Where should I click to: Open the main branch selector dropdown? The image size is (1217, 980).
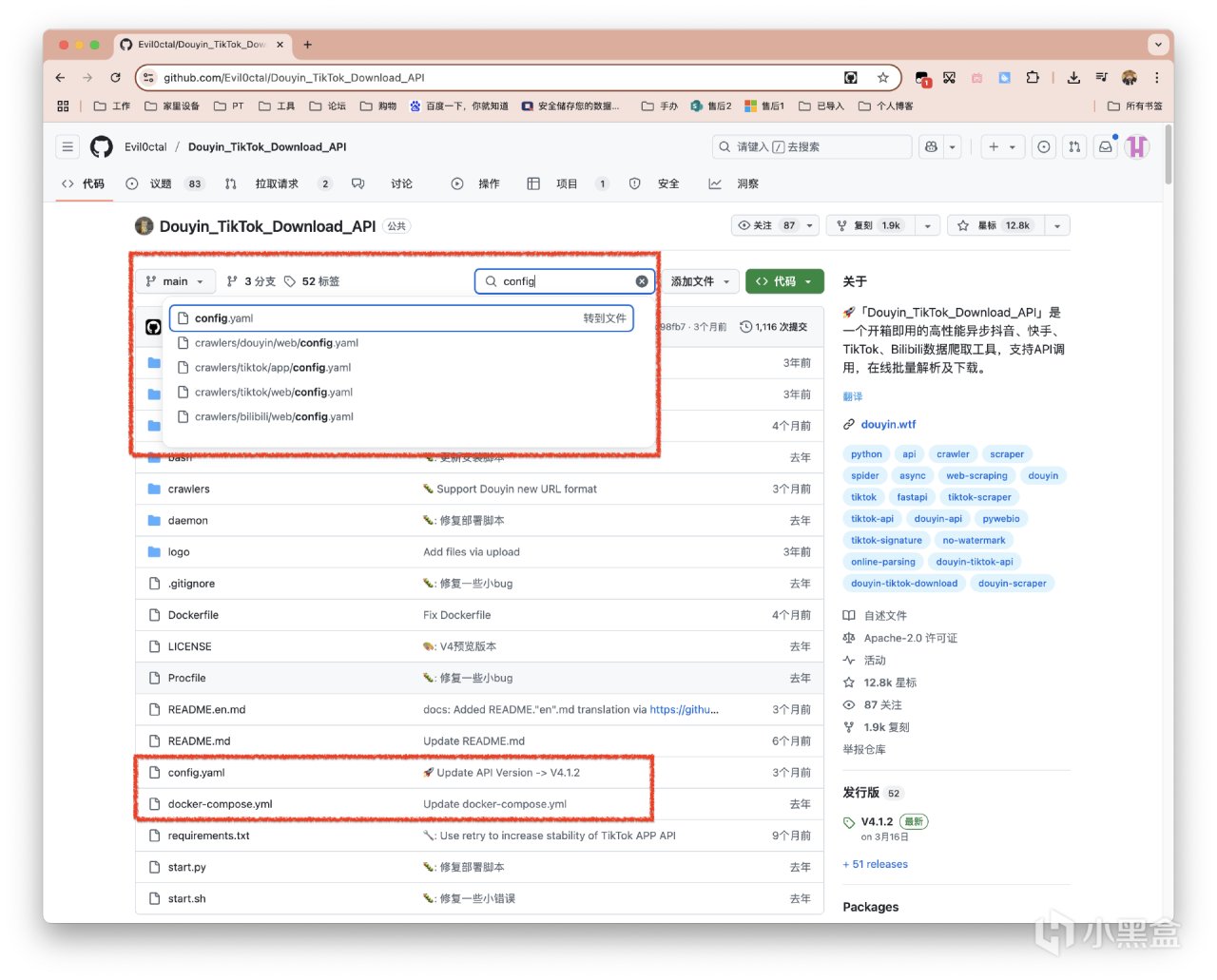click(176, 281)
